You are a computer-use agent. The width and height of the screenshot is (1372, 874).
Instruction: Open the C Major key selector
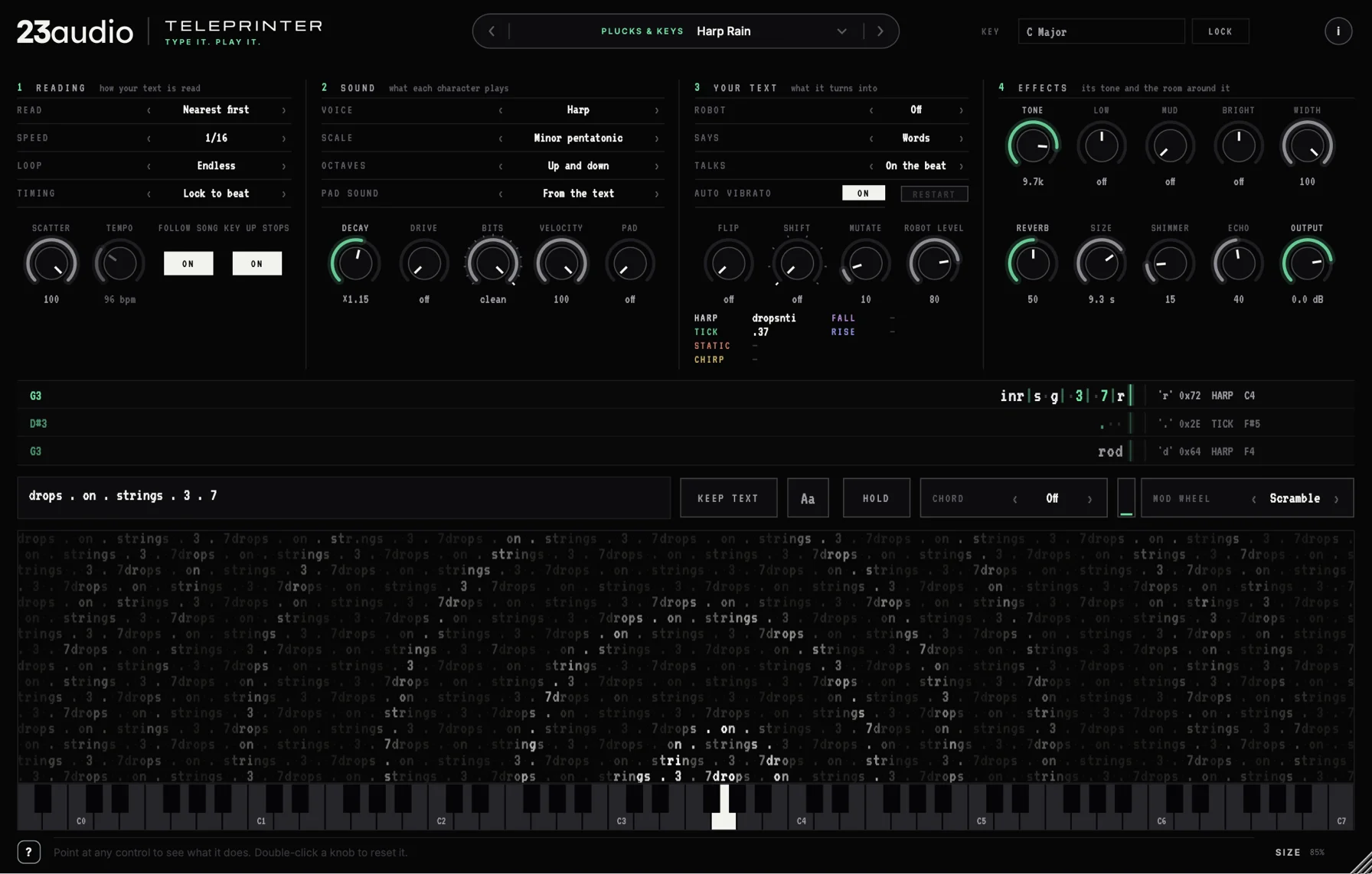(1101, 31)
